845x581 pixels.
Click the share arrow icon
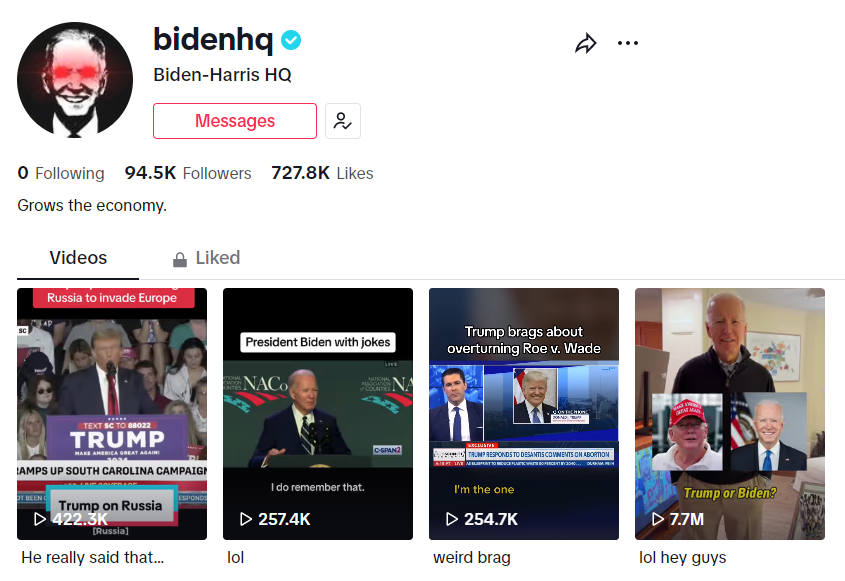tap(585, 43)
